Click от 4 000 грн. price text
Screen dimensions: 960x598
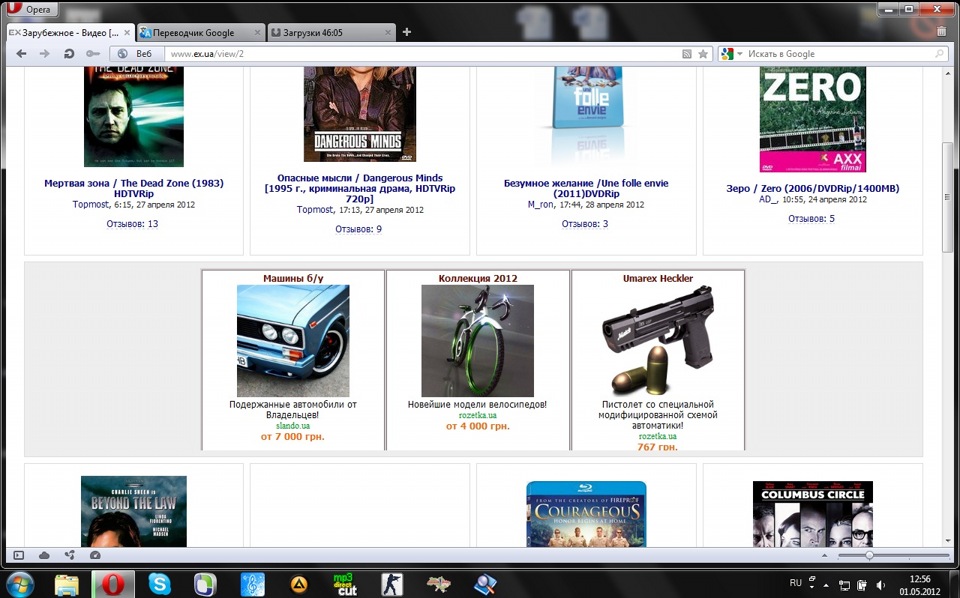pos(478,426)
